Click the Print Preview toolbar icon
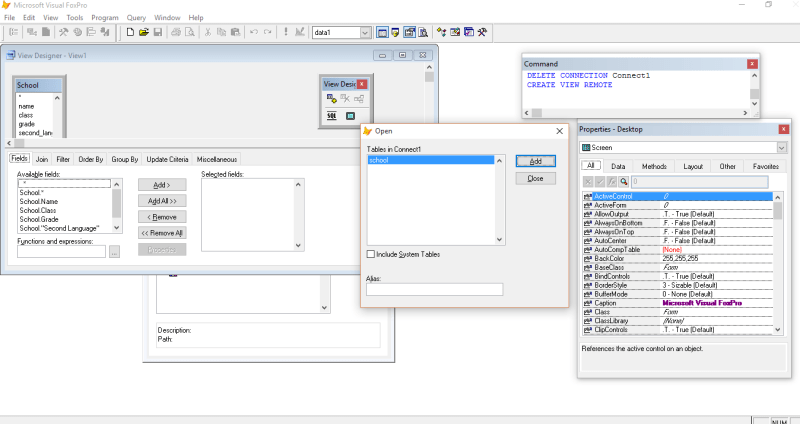The width and height of the screenshot is (800, 424). point(190,32)
